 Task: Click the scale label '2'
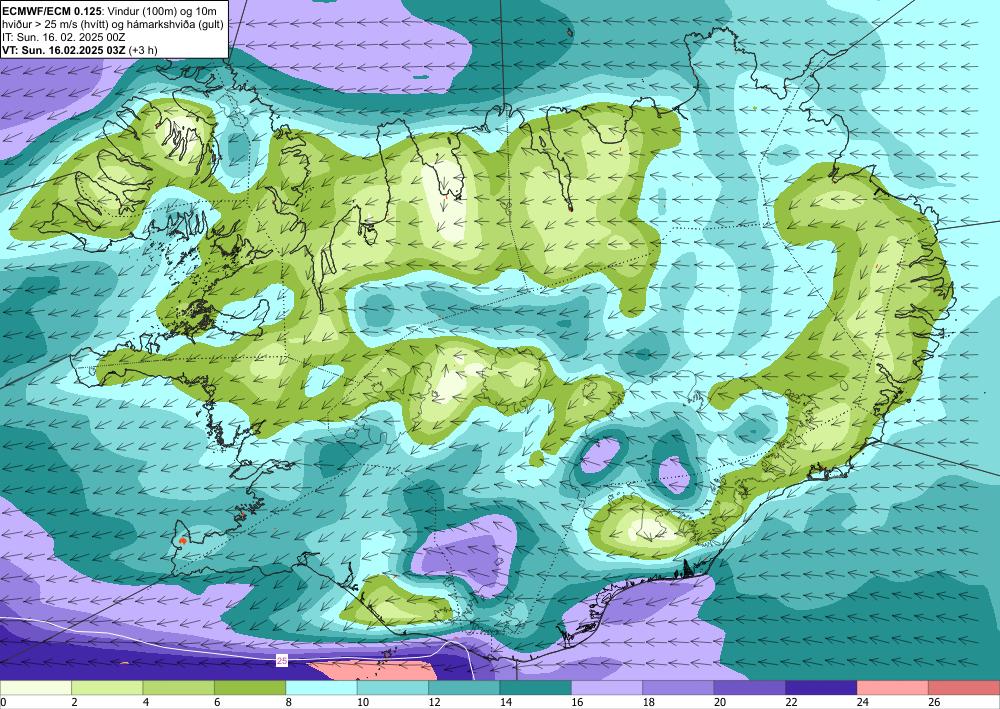click(75, 702)
